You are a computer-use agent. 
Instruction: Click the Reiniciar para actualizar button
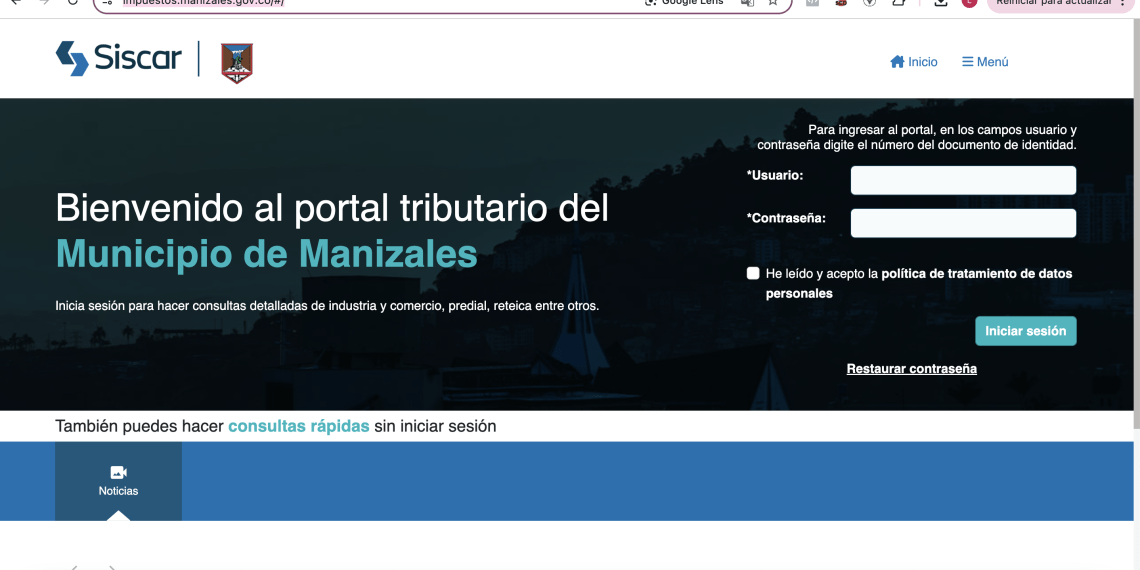(1060, 3)
